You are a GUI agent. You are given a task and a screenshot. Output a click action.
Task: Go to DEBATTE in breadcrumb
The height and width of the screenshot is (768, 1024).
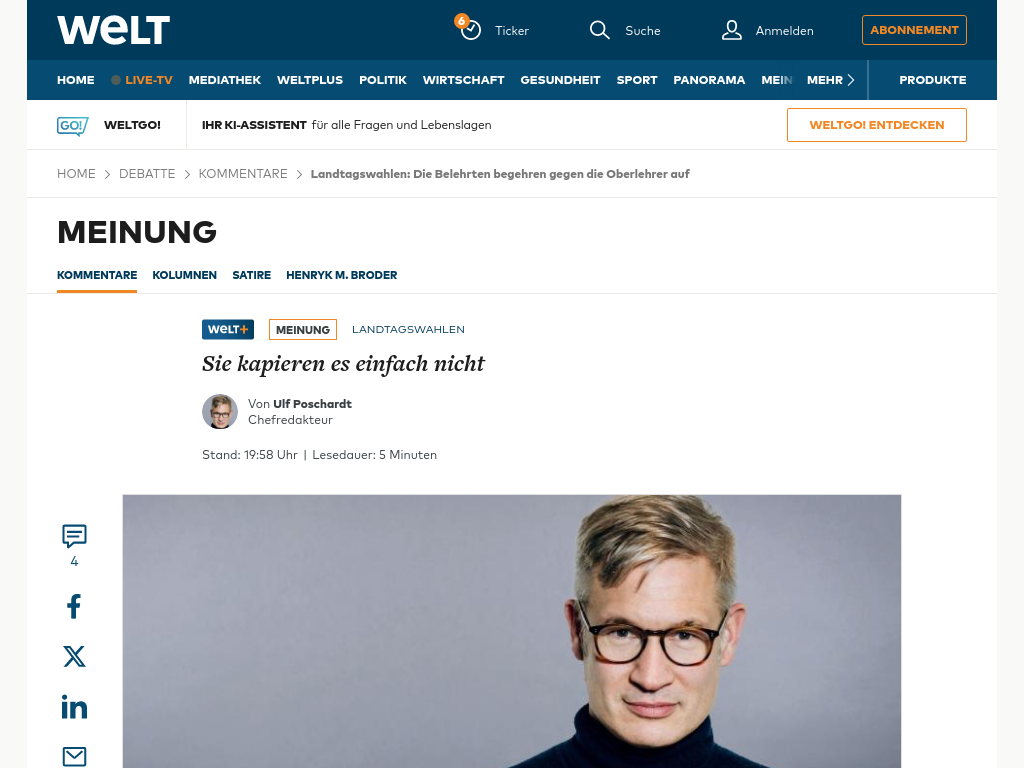(147, 174)
